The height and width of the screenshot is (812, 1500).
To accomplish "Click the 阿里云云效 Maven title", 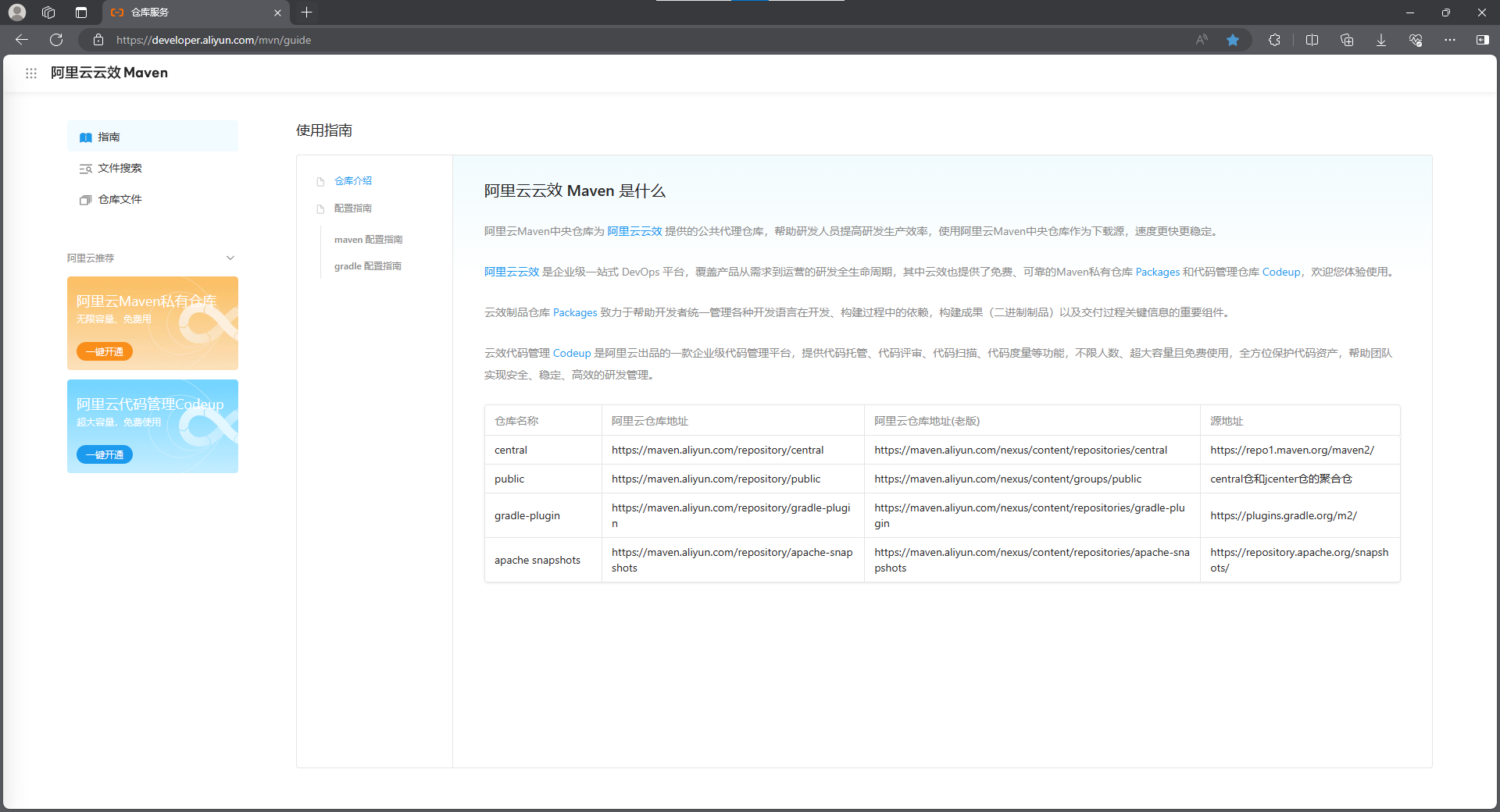I will [x=109, y=73].
